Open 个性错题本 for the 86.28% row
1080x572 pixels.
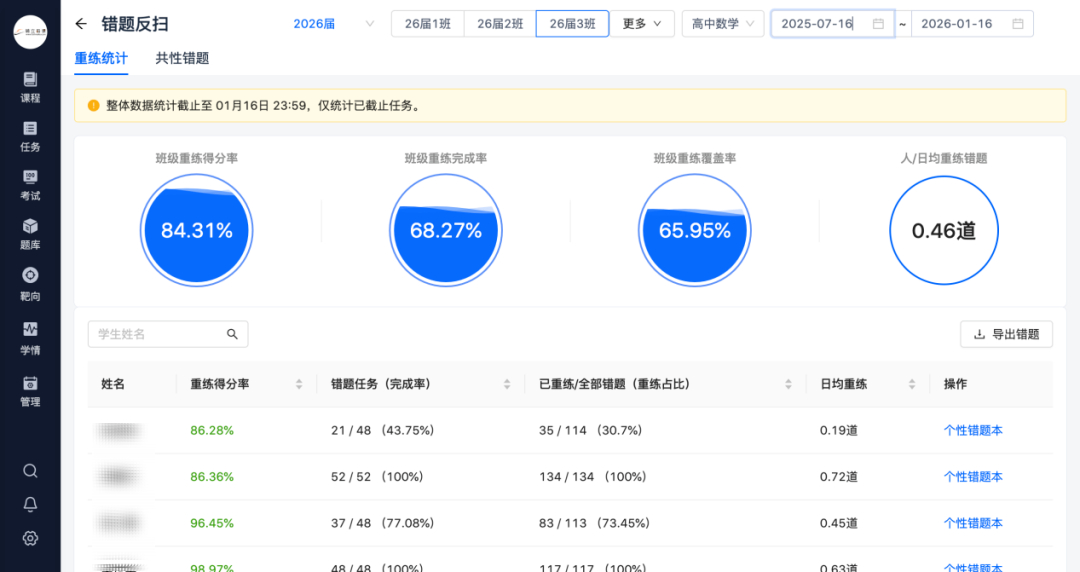[973, 430]
